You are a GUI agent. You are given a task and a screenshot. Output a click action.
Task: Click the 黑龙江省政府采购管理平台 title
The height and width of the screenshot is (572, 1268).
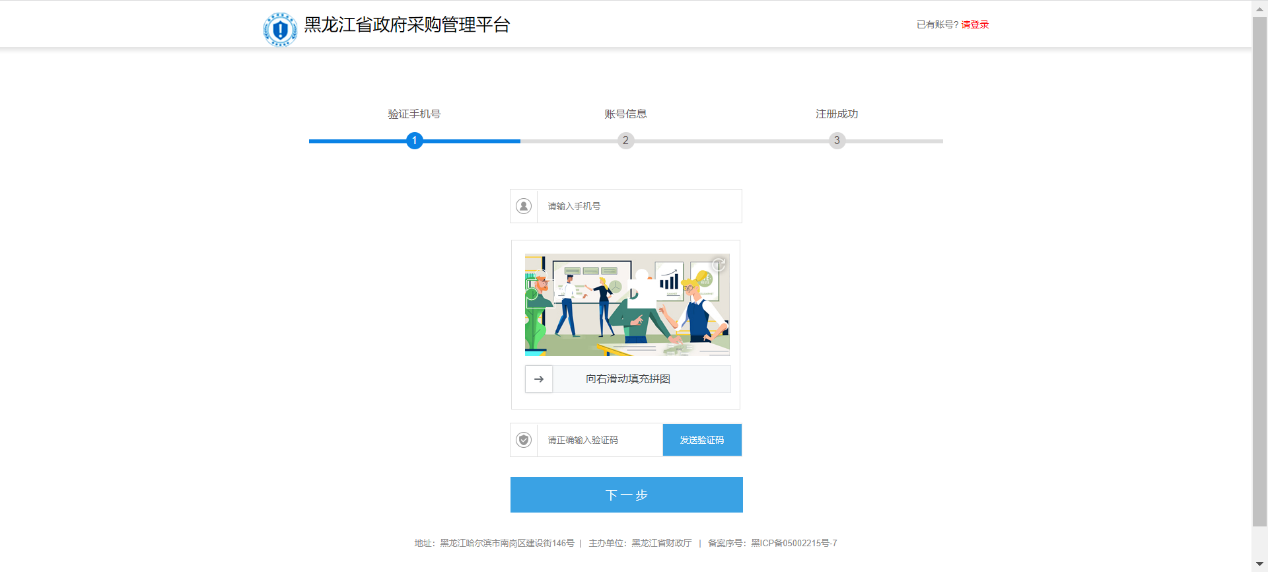tap(407, 26)
